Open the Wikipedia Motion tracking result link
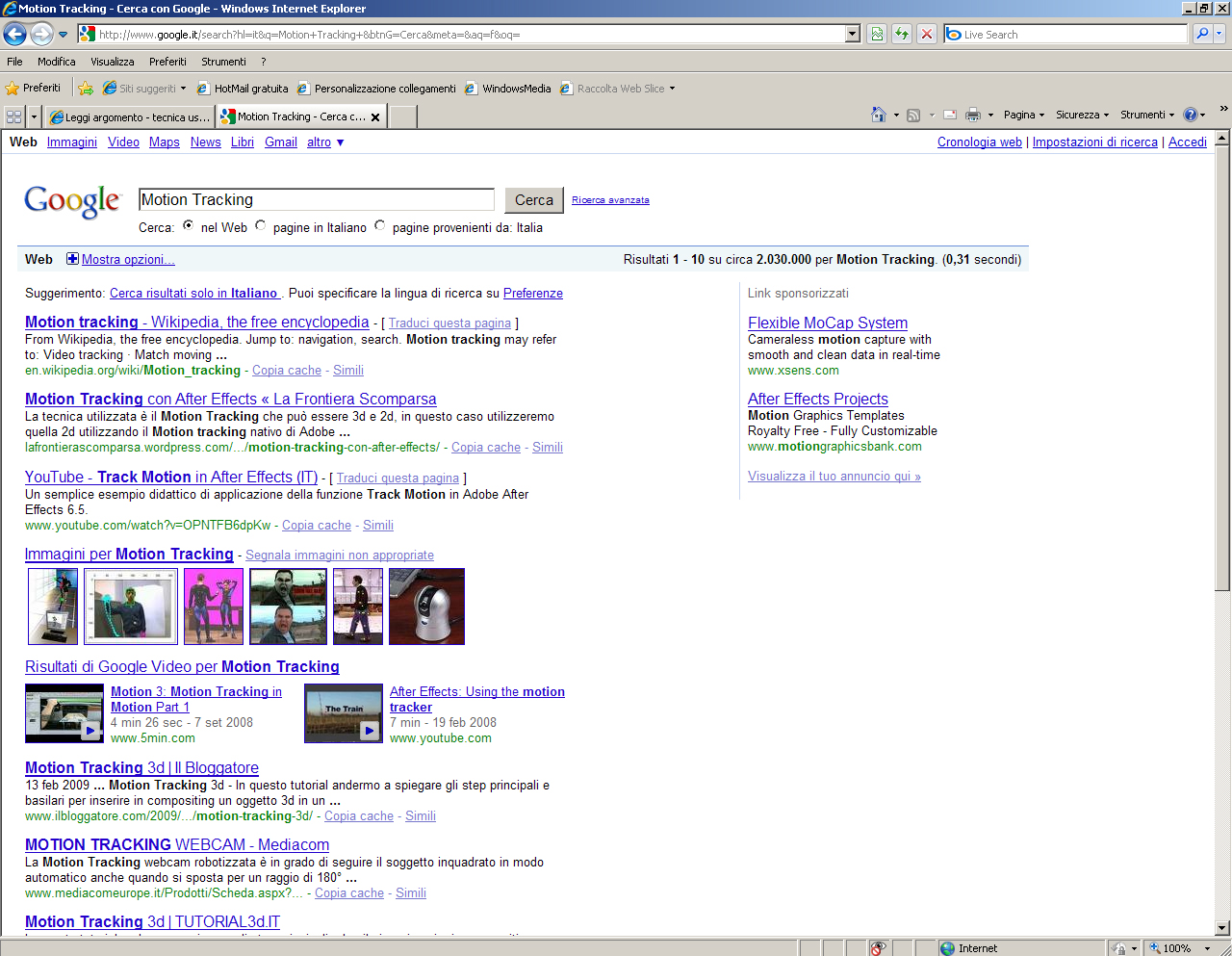Viewport: 1232px width, 956px height. 197,323
